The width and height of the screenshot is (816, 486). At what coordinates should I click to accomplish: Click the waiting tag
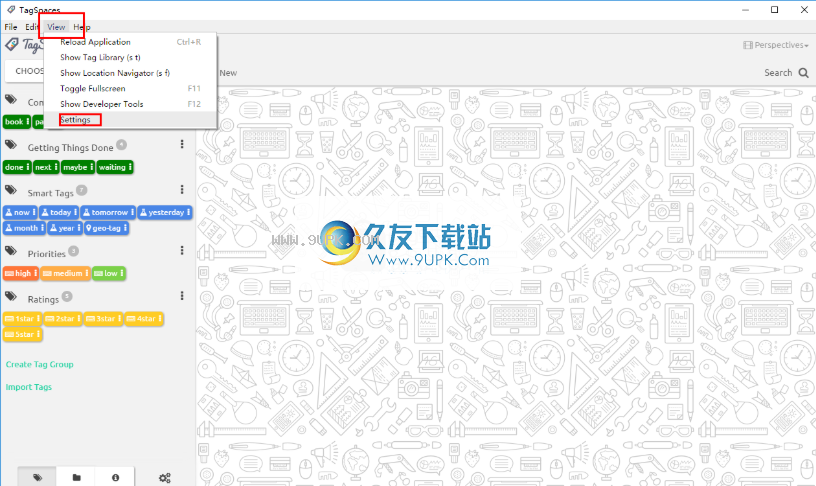pyautogui.click(x=115, y=167)
